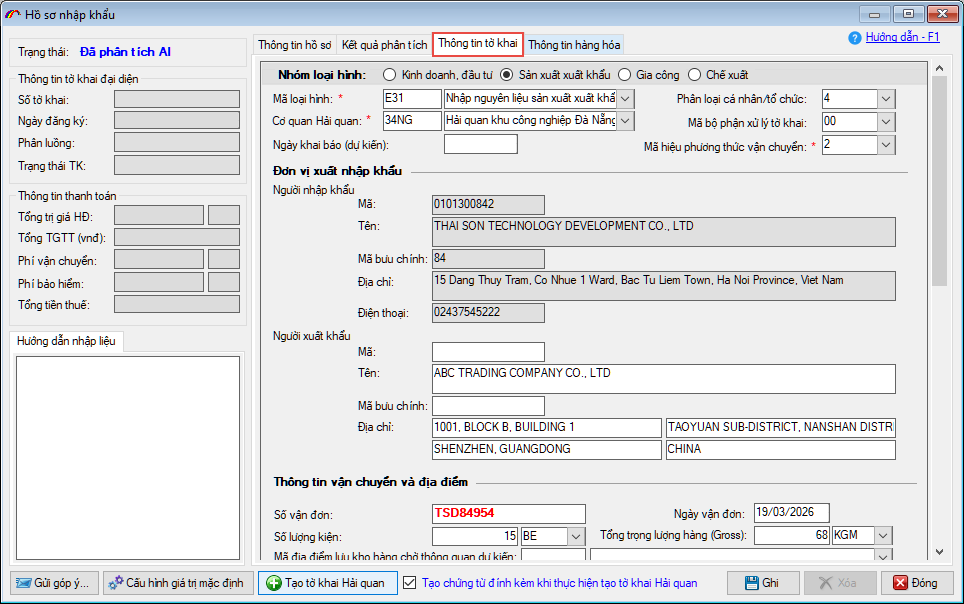Screen dimensions: 964x604
Task: Click the Cấu hình giá trị mặc định gear icon
Action: [x=116, y=583]
